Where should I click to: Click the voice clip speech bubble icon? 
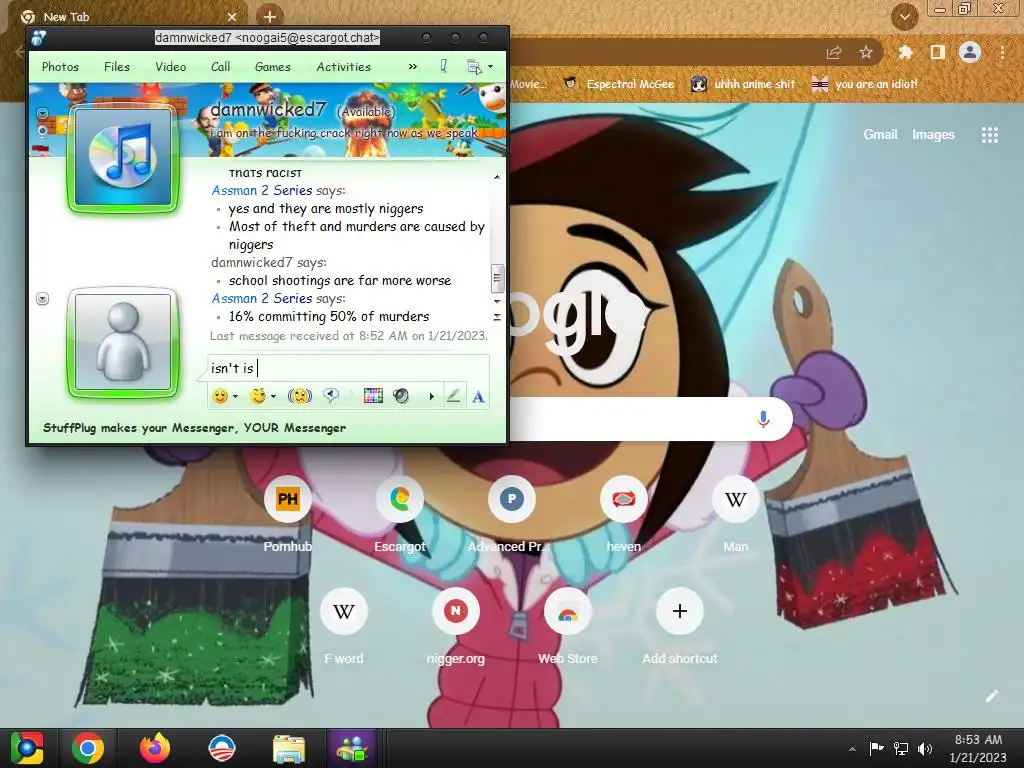[x=331, y=395]
